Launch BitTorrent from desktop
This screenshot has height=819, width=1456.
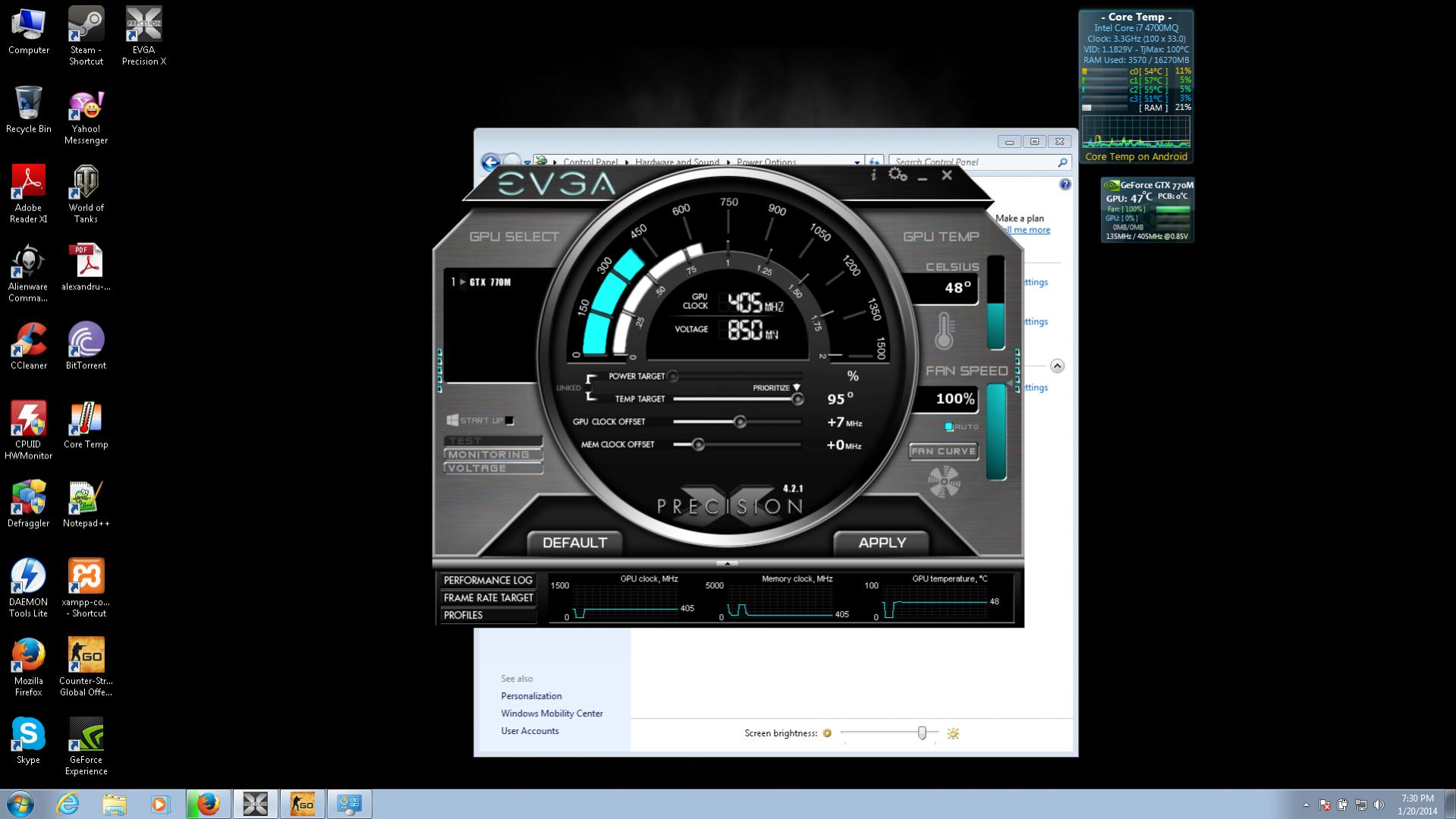point(86,346)
